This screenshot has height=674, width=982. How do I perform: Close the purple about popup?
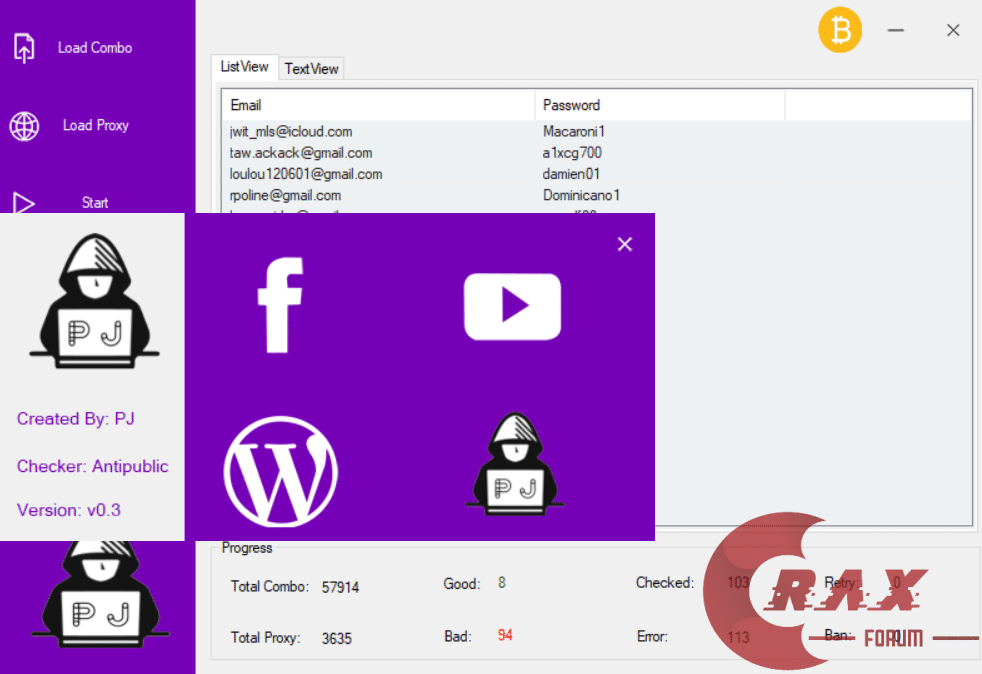click(624, 244)
